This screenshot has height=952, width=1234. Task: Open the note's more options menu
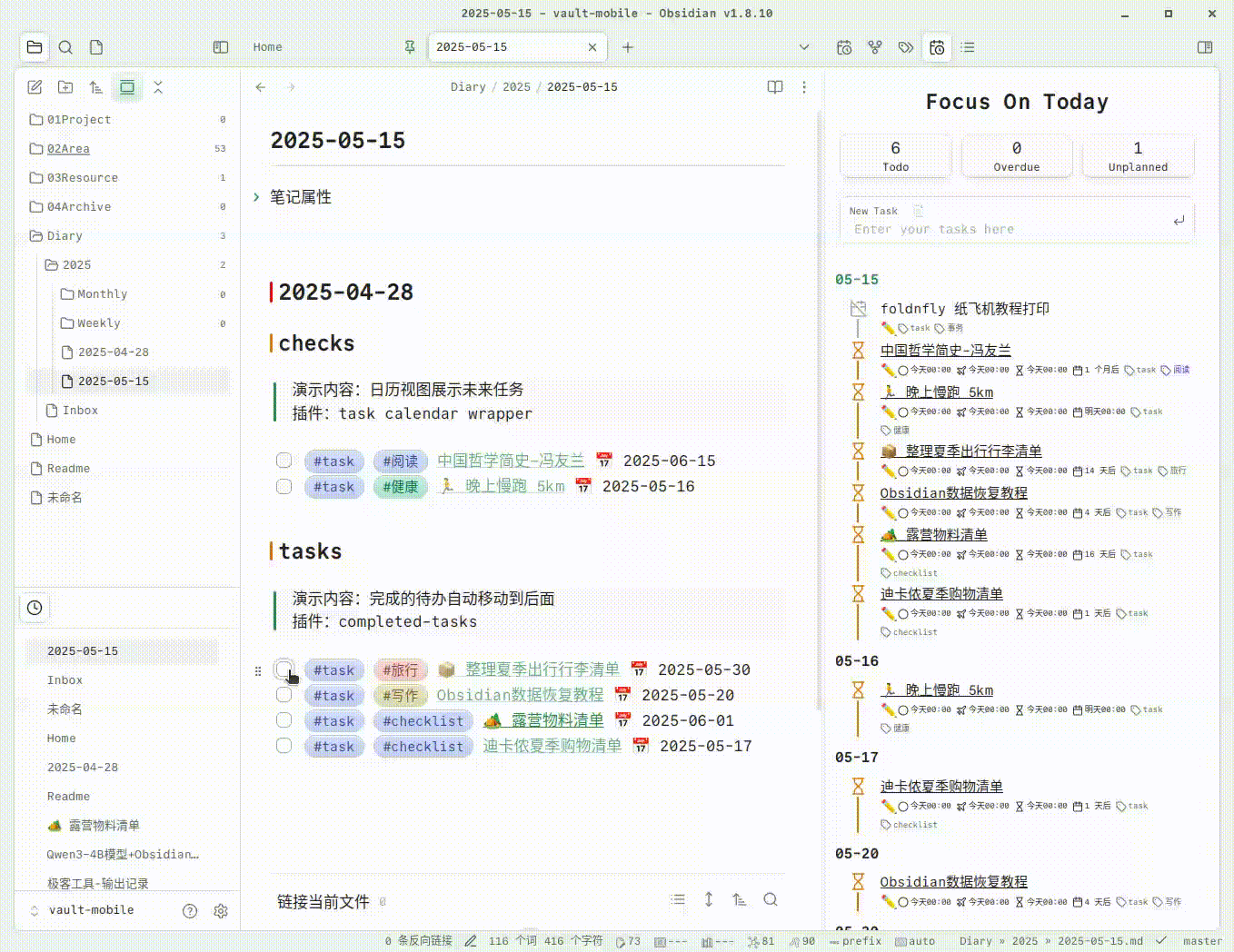click(804, 87)
